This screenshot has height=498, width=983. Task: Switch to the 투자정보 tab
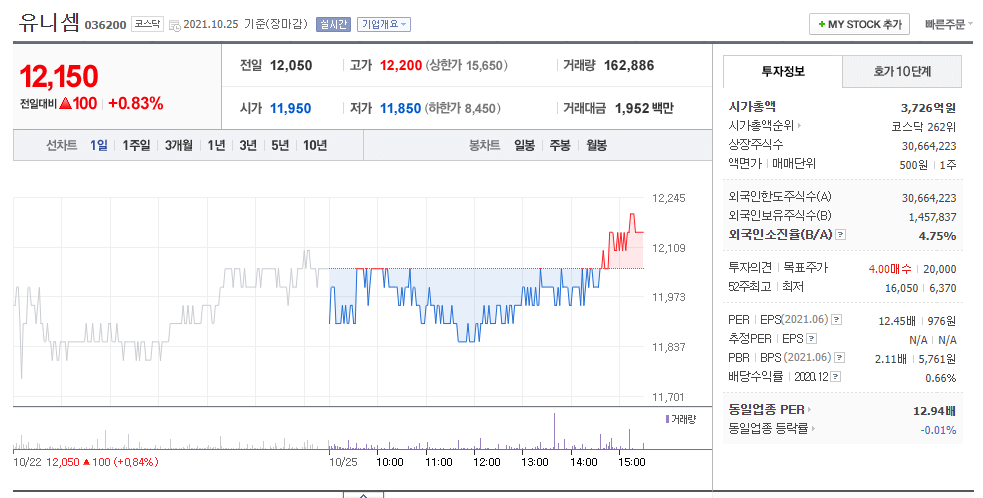pyautogui.click(x=782, y=72)
